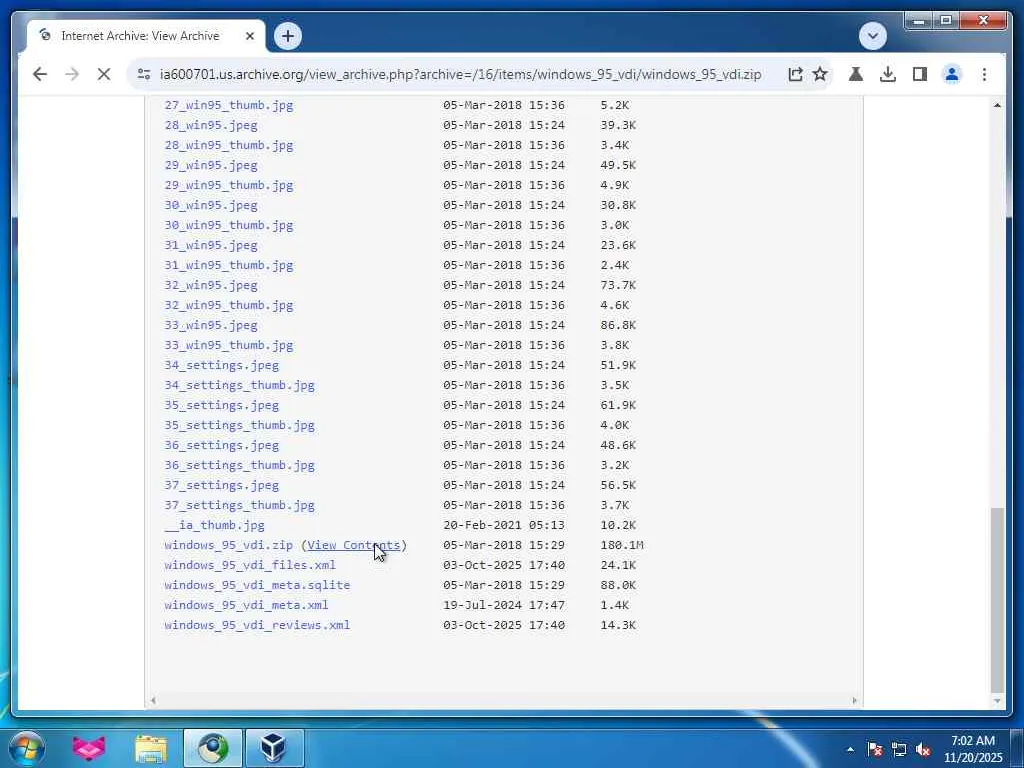Viewport: 1024px width, 768px height.
Task: Open the View Contents link
Action: [353, 545]
